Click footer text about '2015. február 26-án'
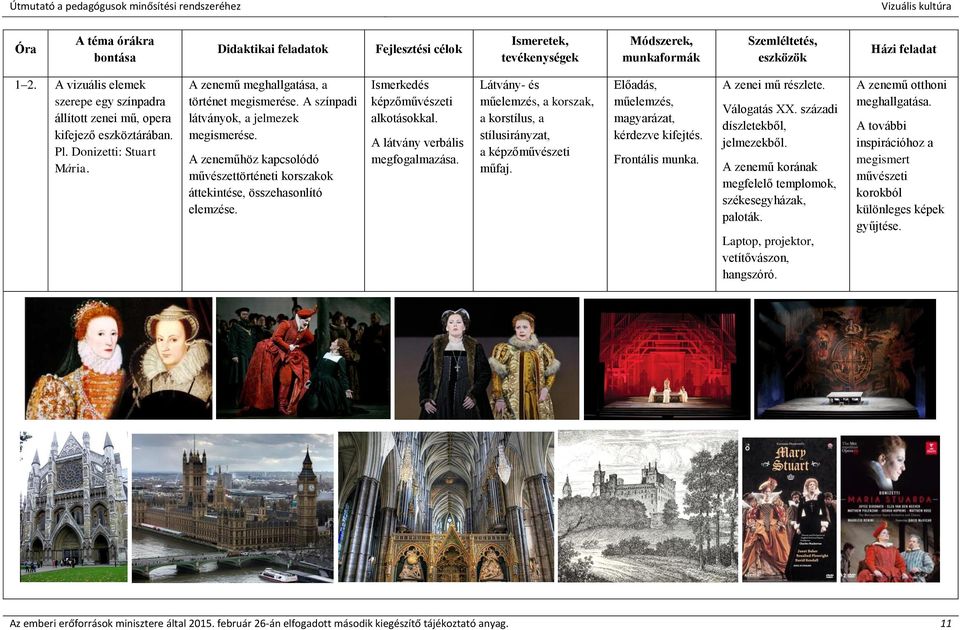 point(259,623)
